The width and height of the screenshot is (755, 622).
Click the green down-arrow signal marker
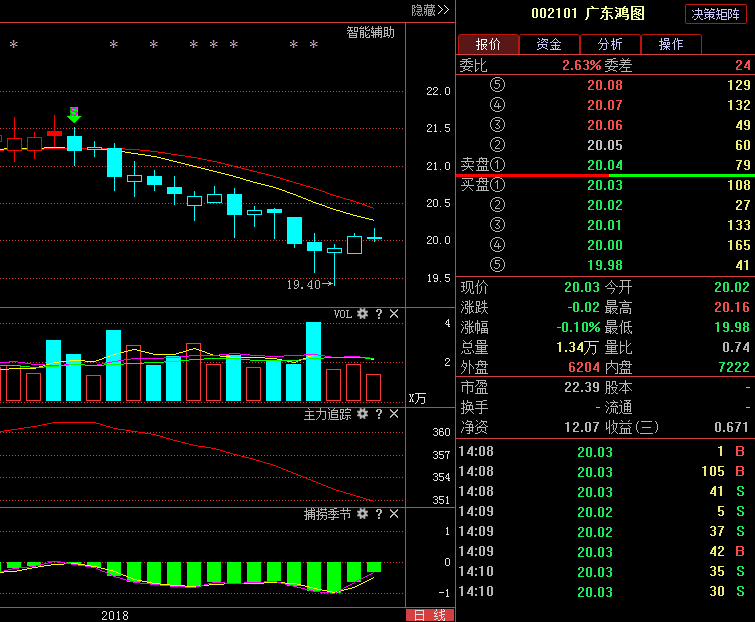click(74, 115)
